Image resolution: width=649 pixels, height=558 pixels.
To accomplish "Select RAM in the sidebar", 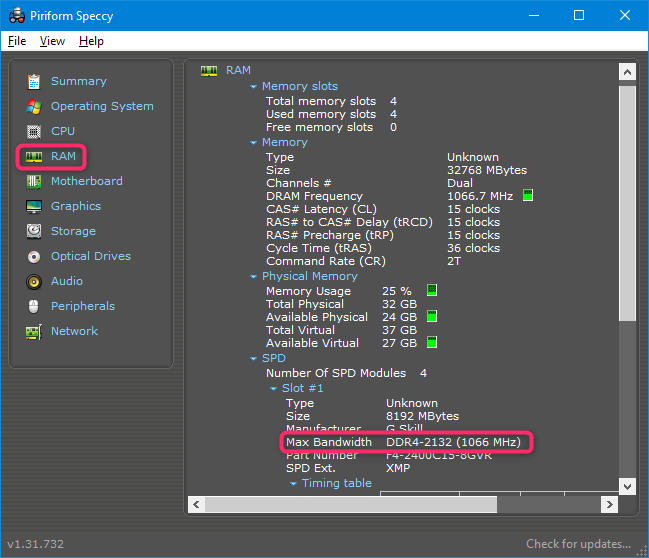I will coord(63,157).
